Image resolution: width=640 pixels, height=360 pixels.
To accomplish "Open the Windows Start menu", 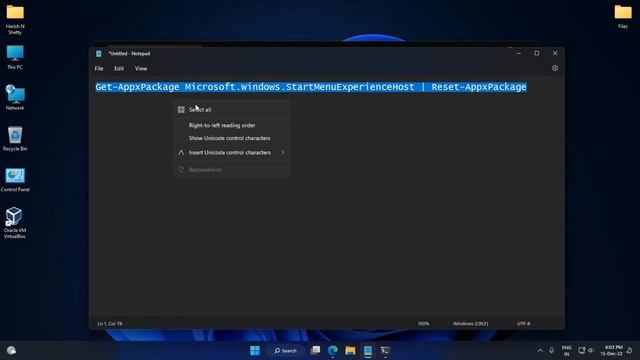I will point(255,351).
